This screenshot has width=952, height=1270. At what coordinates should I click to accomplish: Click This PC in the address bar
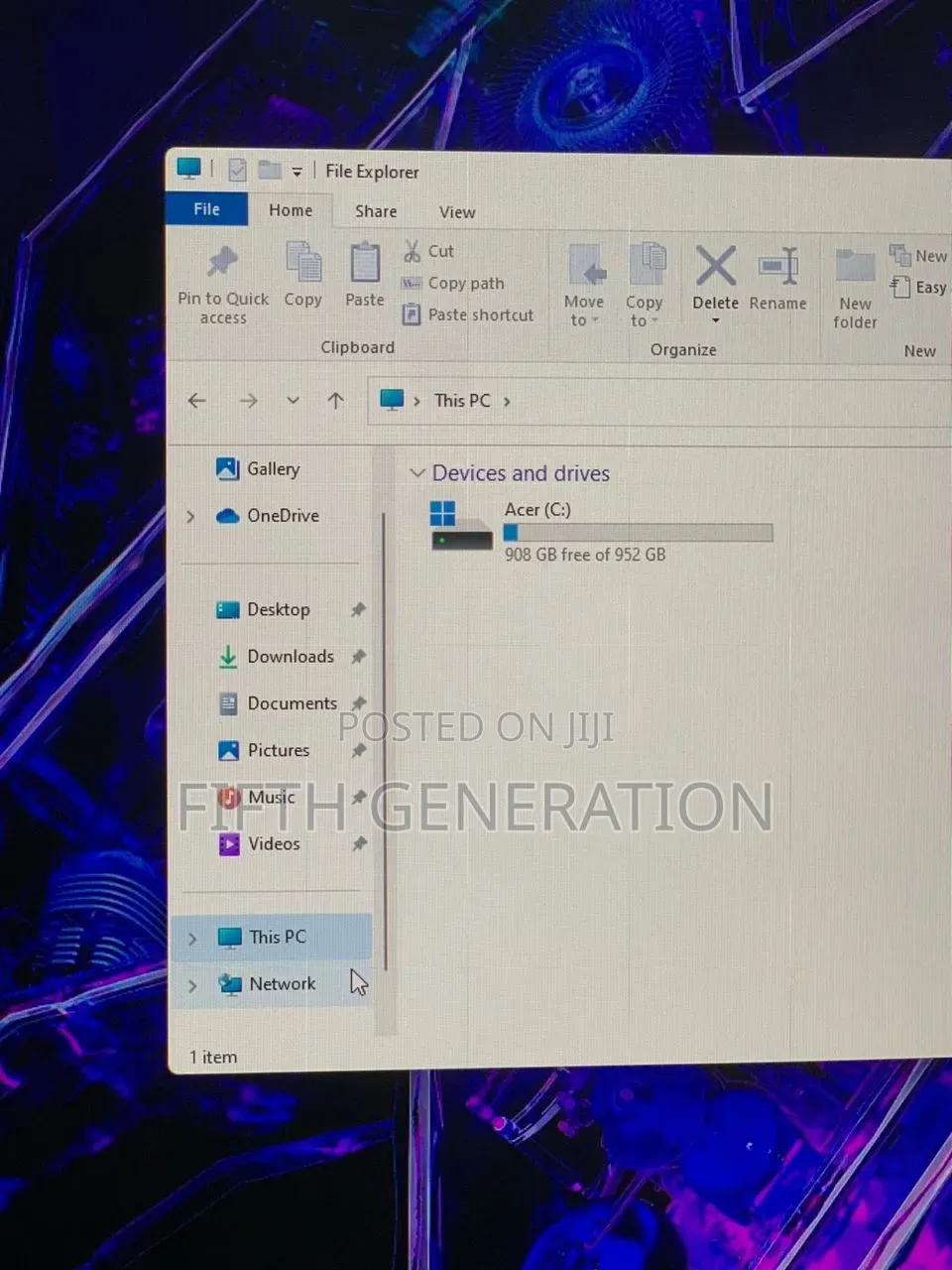point(462,401)
